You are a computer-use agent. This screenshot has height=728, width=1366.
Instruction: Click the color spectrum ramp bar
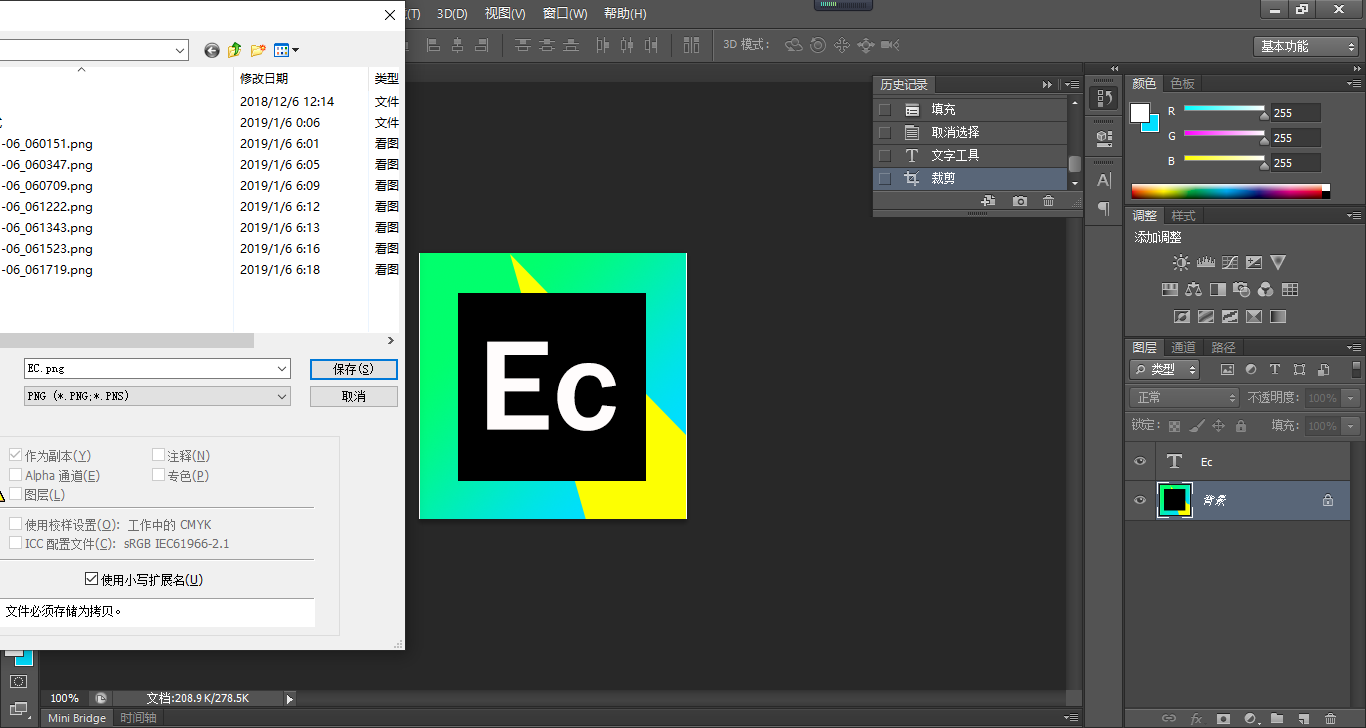coord(1226,192)
